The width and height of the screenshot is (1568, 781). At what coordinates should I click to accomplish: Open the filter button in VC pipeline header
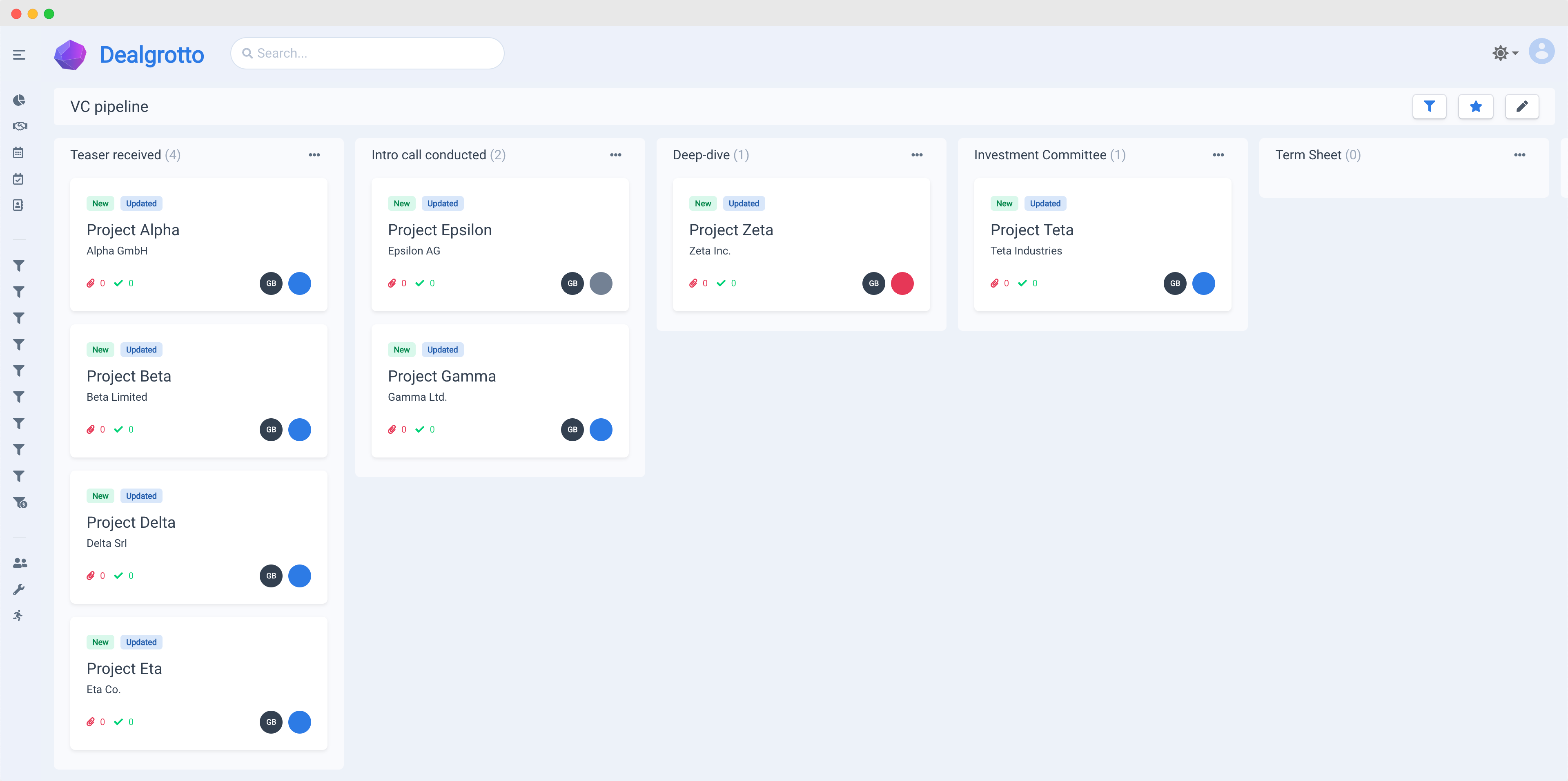pyautogui.click(x=1429, y=107)
